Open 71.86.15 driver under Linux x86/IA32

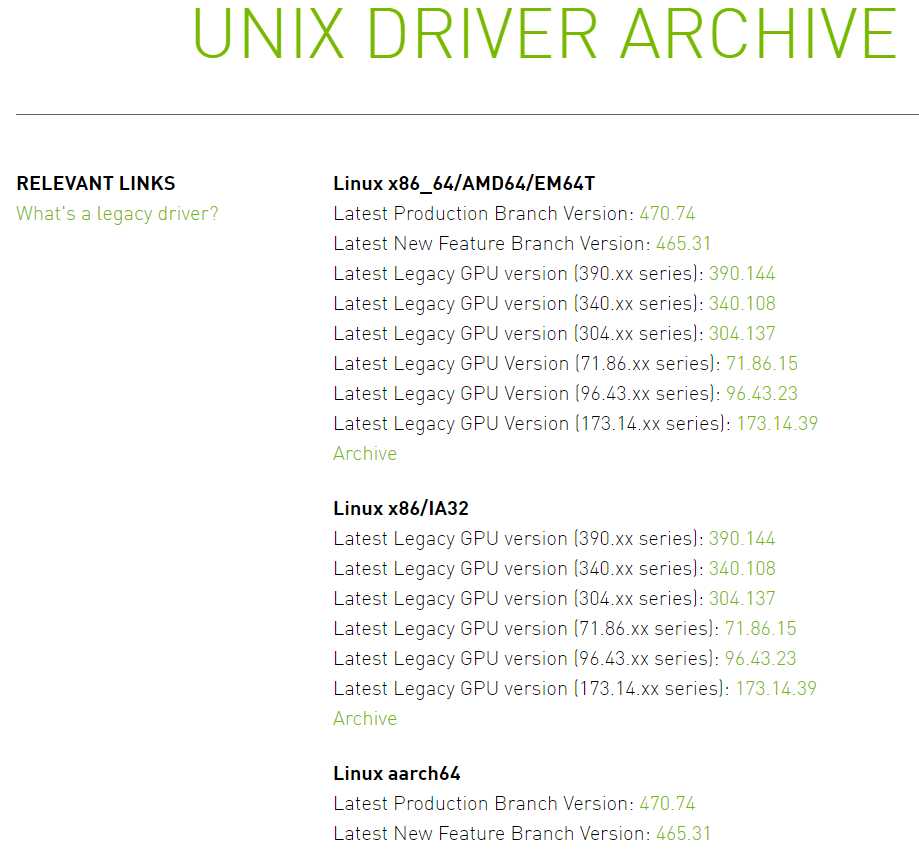[761, 628]
